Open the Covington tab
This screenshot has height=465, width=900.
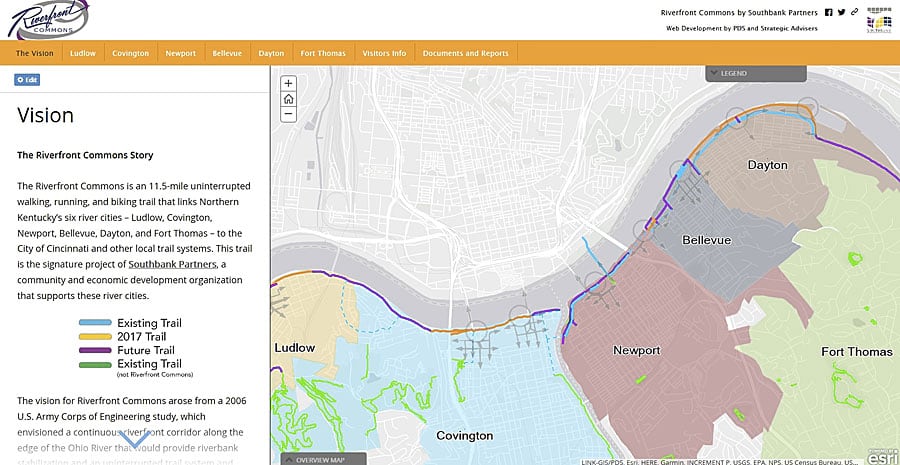130,53
